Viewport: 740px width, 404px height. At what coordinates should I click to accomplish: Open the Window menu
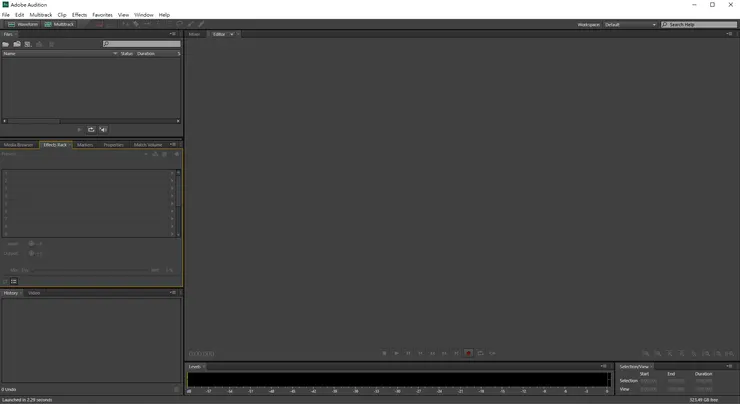(x=143, y=15)
